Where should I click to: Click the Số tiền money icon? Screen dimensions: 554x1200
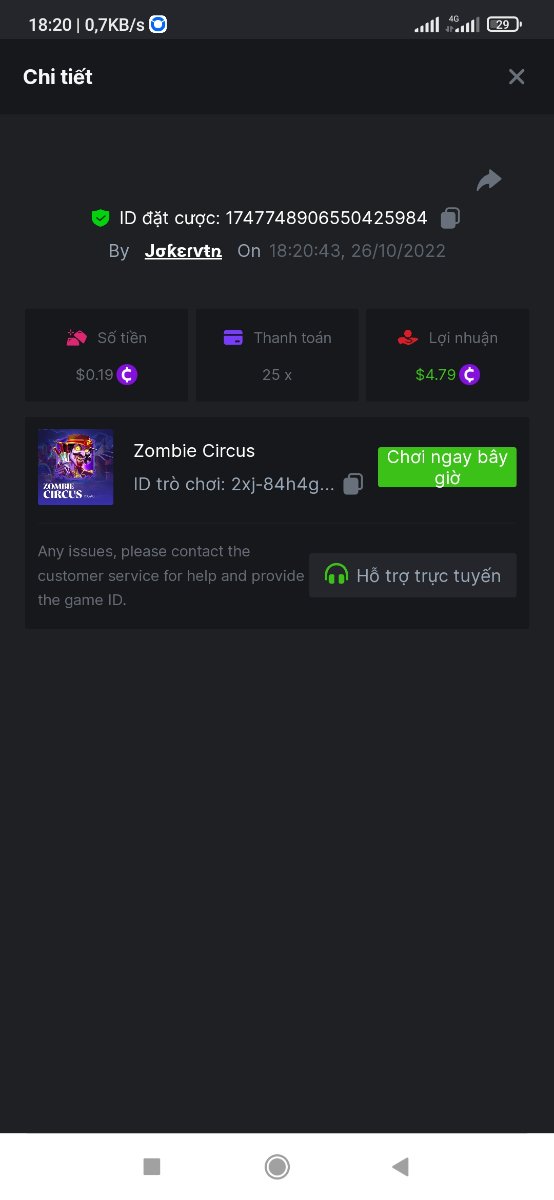(x=77, y=338)
